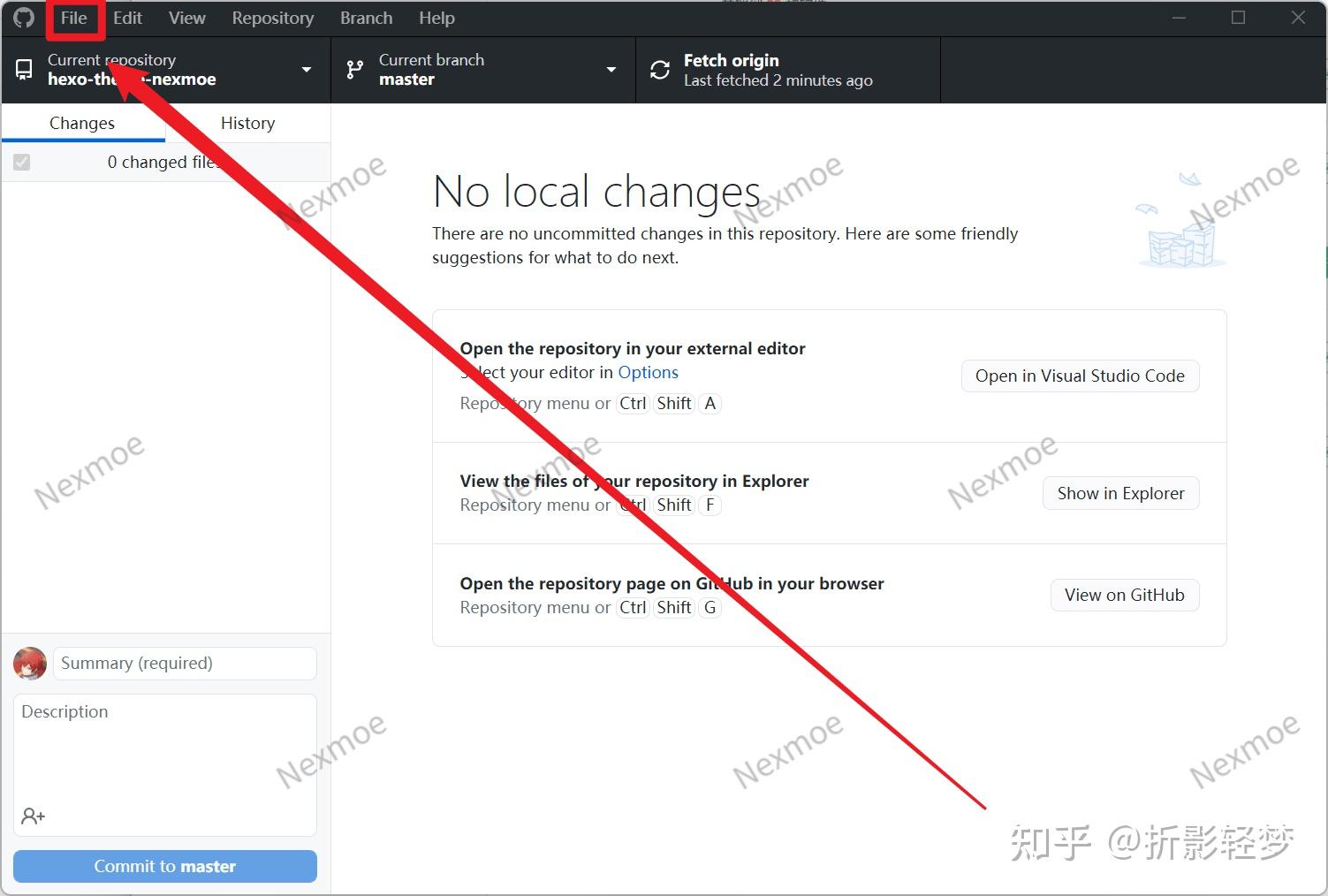Add co-authors with the person-plus icon

34,816
